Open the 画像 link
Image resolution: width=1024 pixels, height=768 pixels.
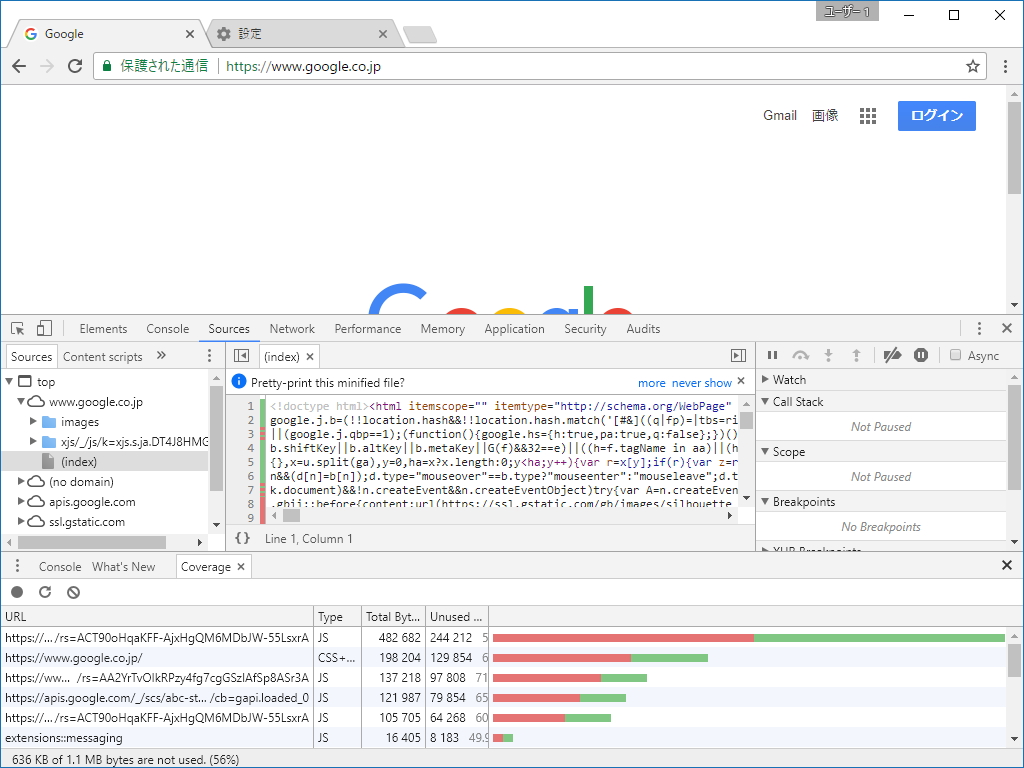tap(825, 116)
